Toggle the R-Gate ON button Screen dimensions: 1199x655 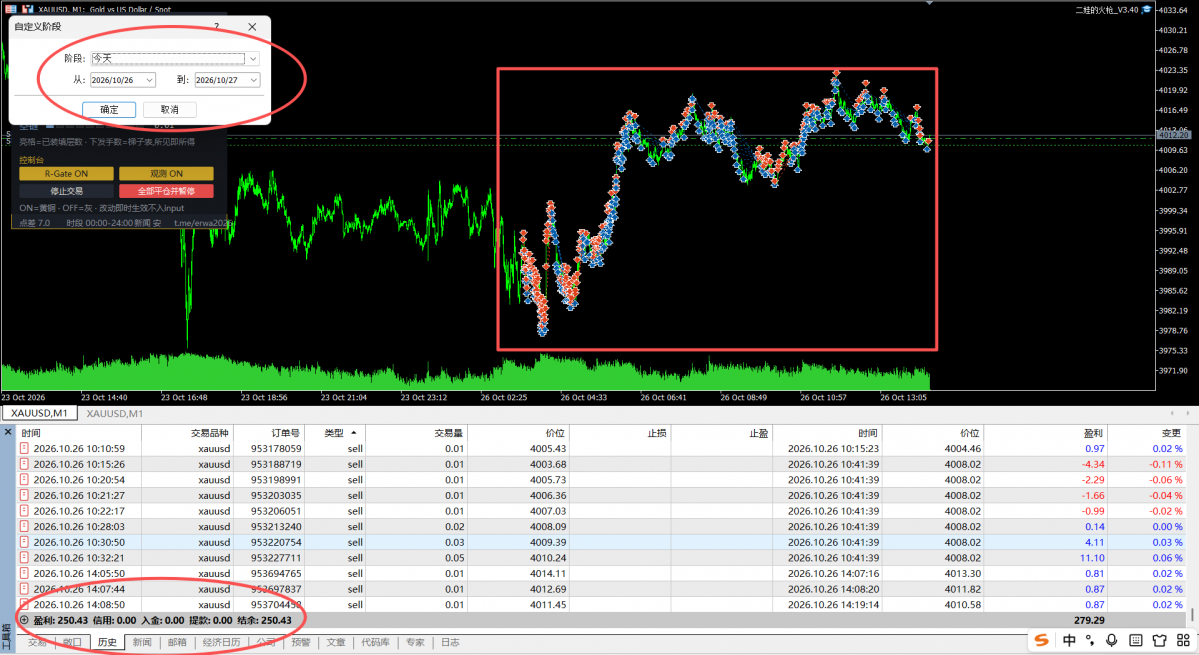(x=67, y=173)
